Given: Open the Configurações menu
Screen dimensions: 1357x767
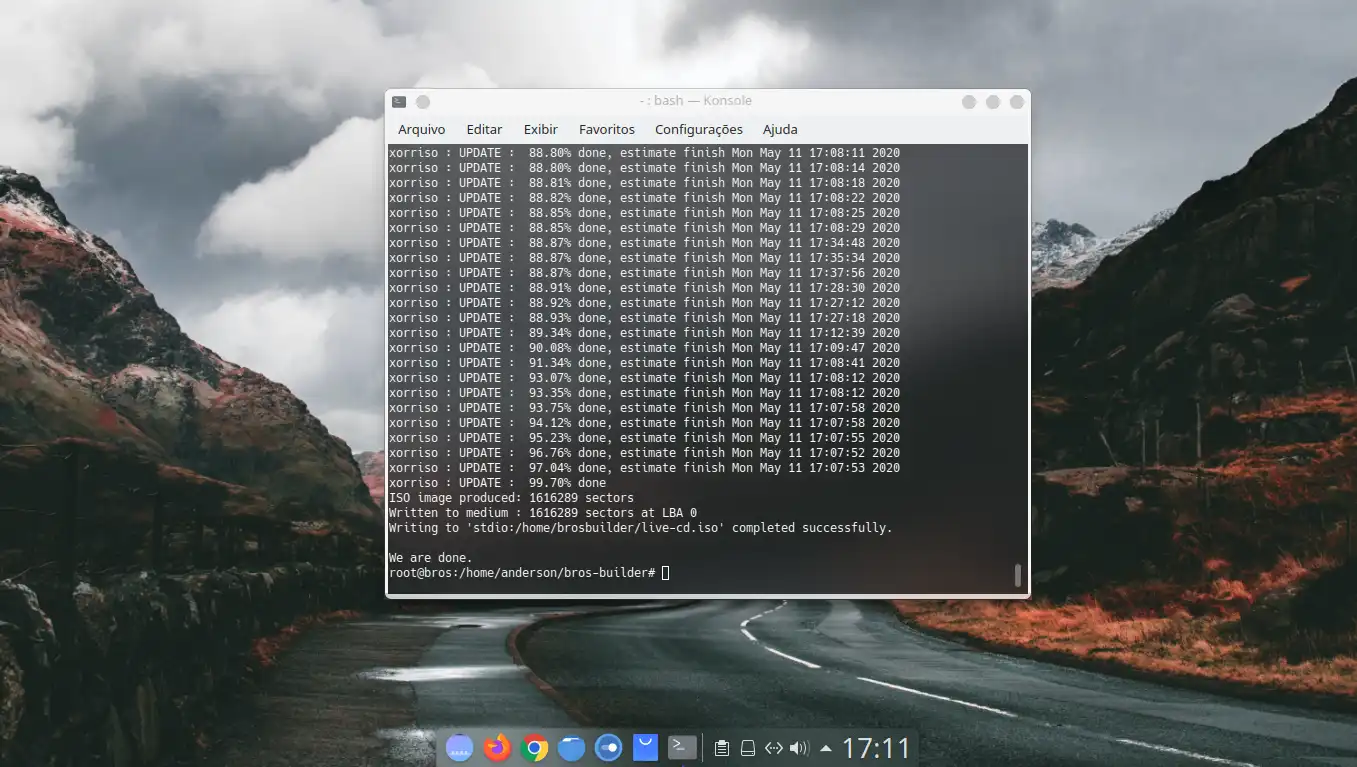Looking at the screenshot, I should tap(699, 129).
